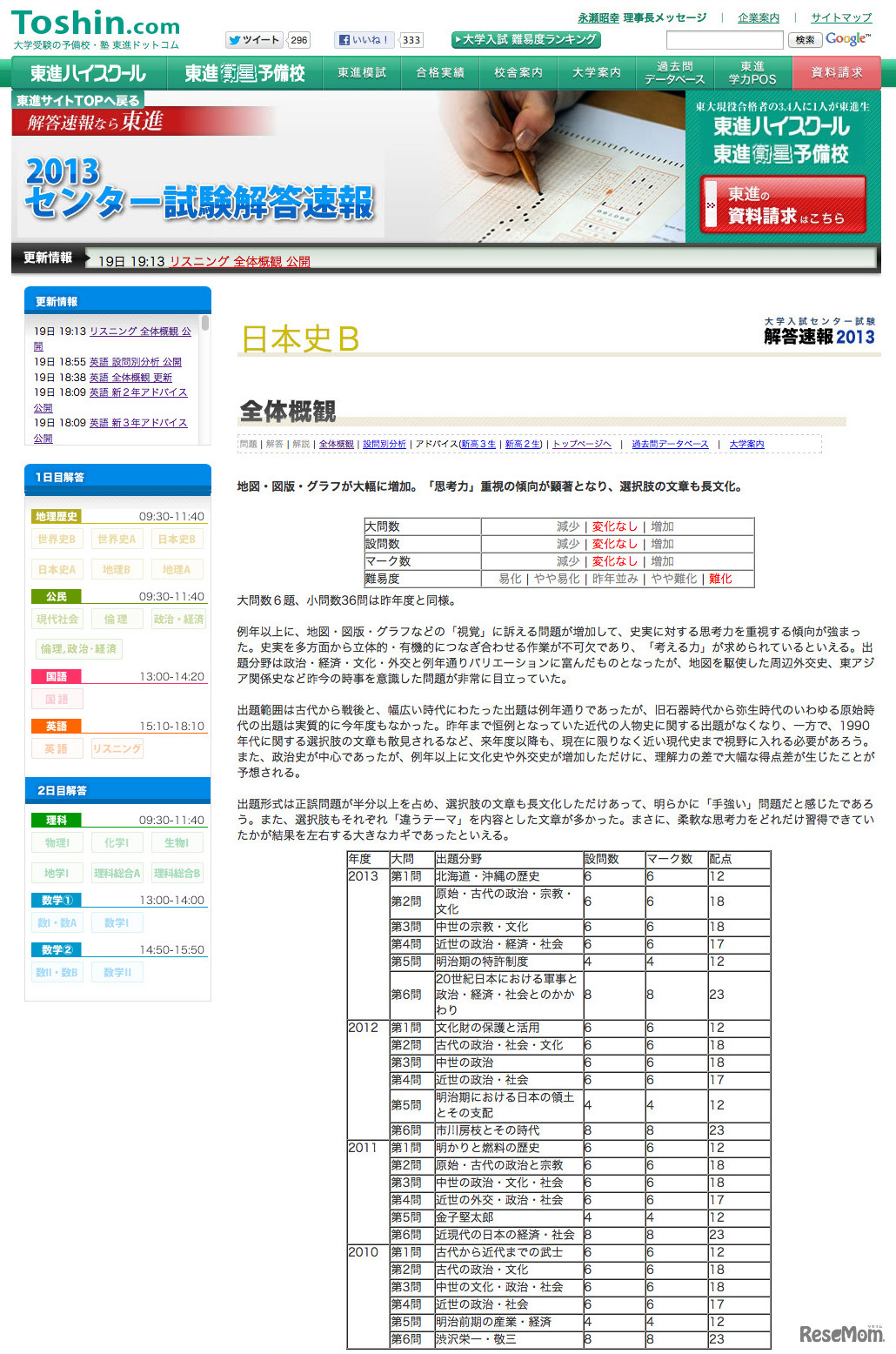Open the 大学入試 難易度ランキング banner
Image resolution: width=896 pixels, height=1354 pixels.
525,40
